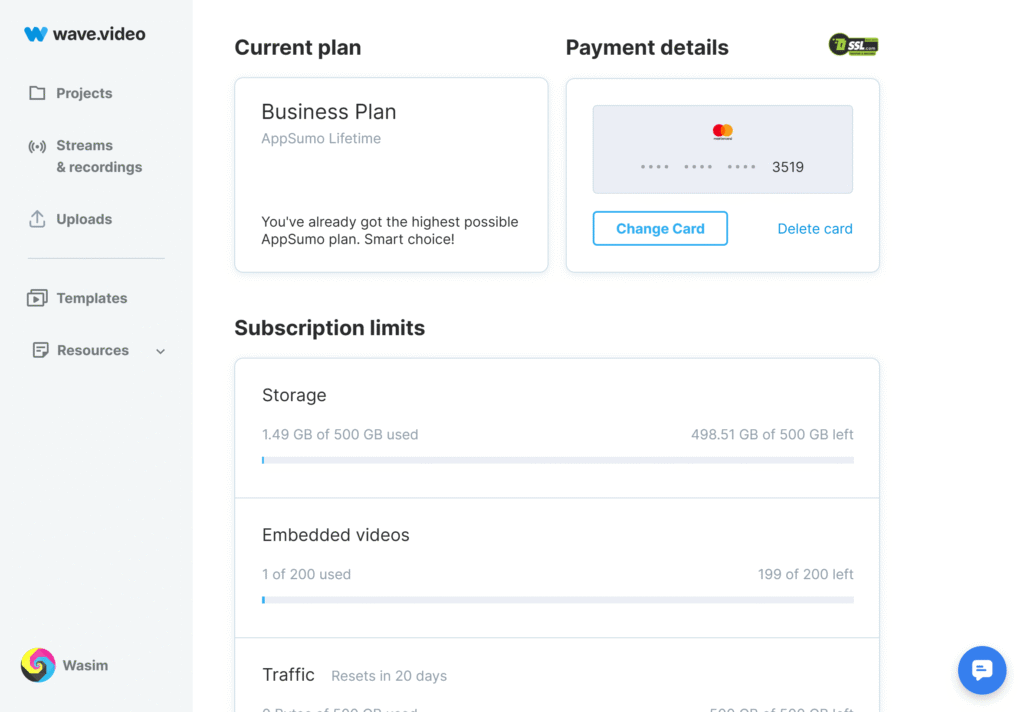Open the chat support bubble
This screenshot has width=1024, height=712.
(981, 670)
